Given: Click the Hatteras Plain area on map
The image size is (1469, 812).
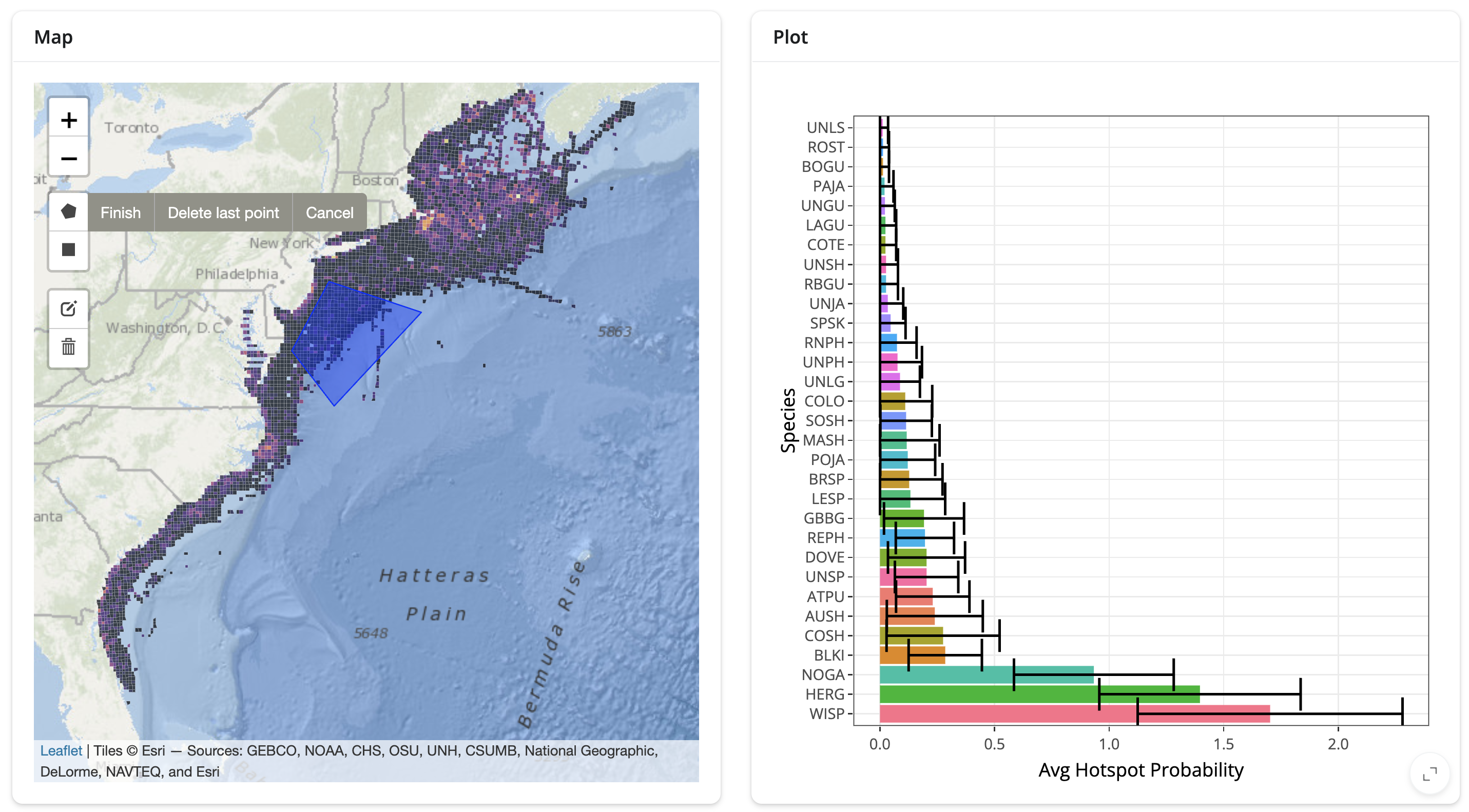Looking at the screenshot, I should coord(435,594).
